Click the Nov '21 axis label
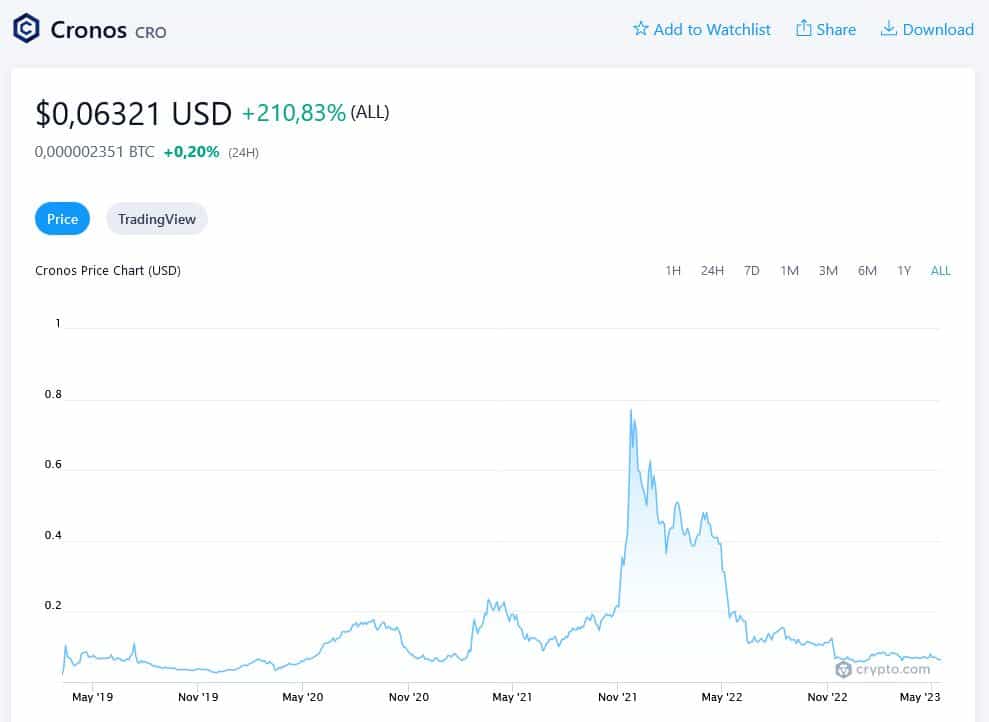Image resolution: width=989 pixels, height=722 pixels. coord(617,697)
